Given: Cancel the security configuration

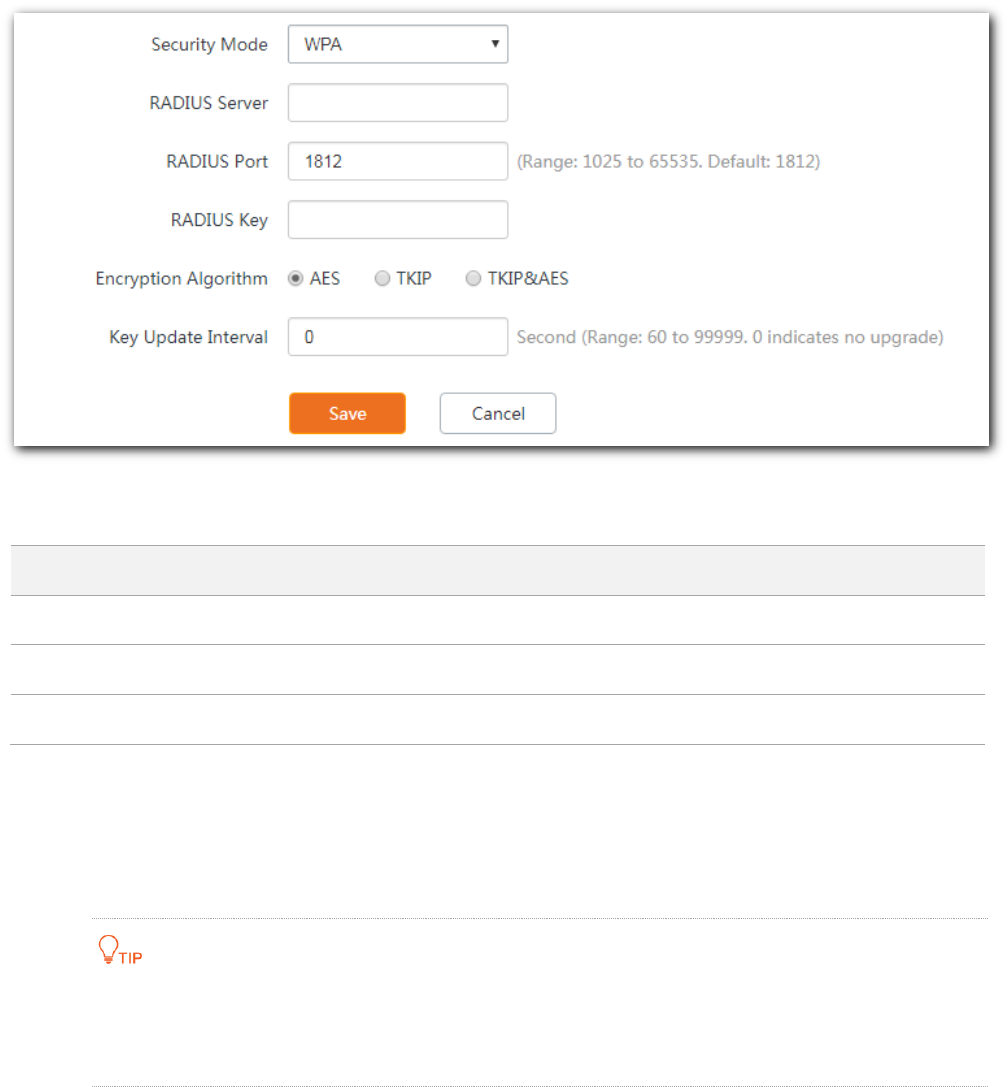Looking at the screenshot, I should click(x=498, y=413).
